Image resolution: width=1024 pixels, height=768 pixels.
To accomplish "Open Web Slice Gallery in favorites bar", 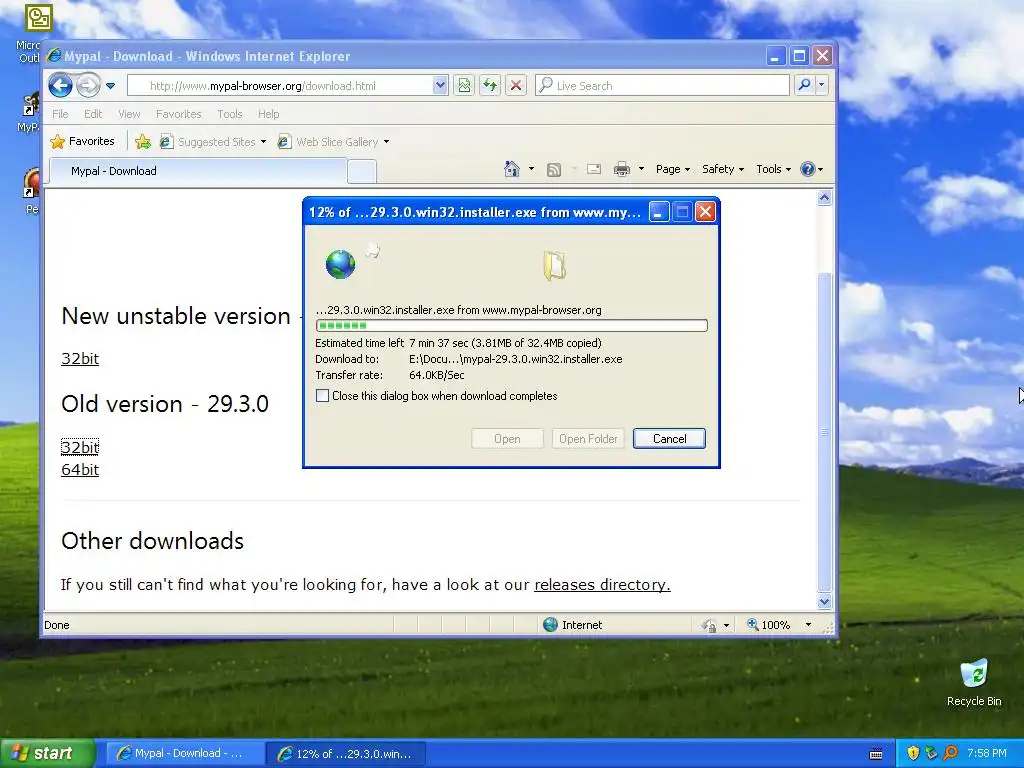I will (333, 142).
